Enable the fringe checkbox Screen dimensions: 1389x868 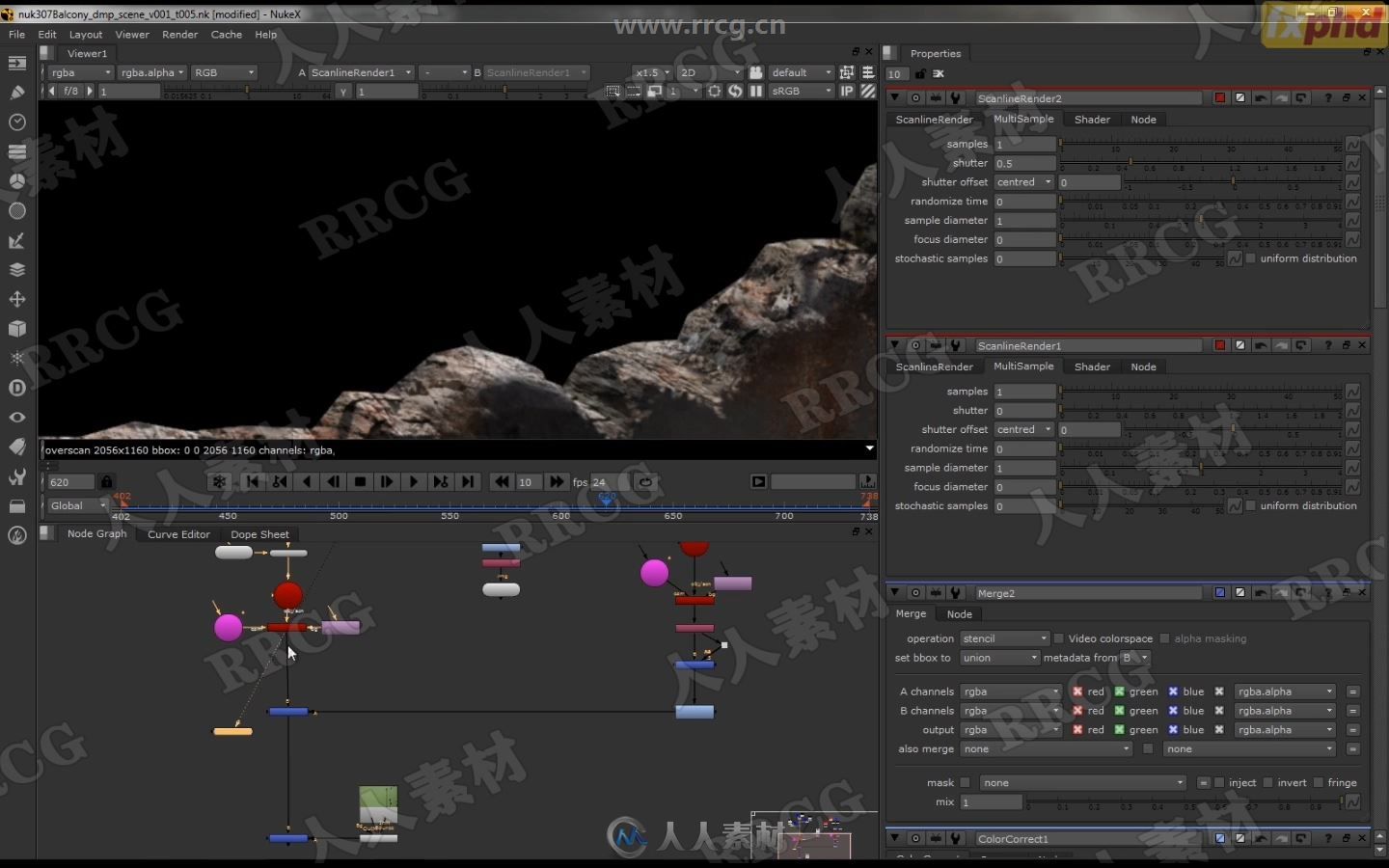1318,782
